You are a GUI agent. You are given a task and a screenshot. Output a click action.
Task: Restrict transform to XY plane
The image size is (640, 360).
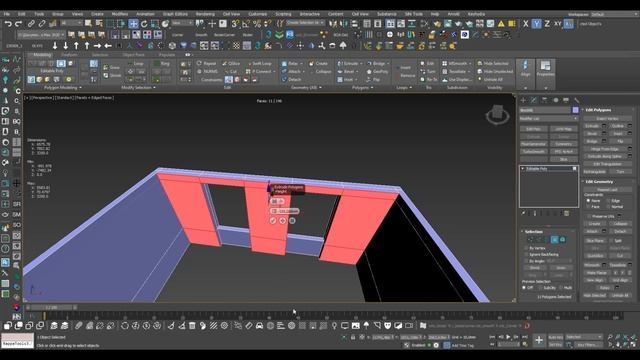pyautogui.click(x=558, y=24)
